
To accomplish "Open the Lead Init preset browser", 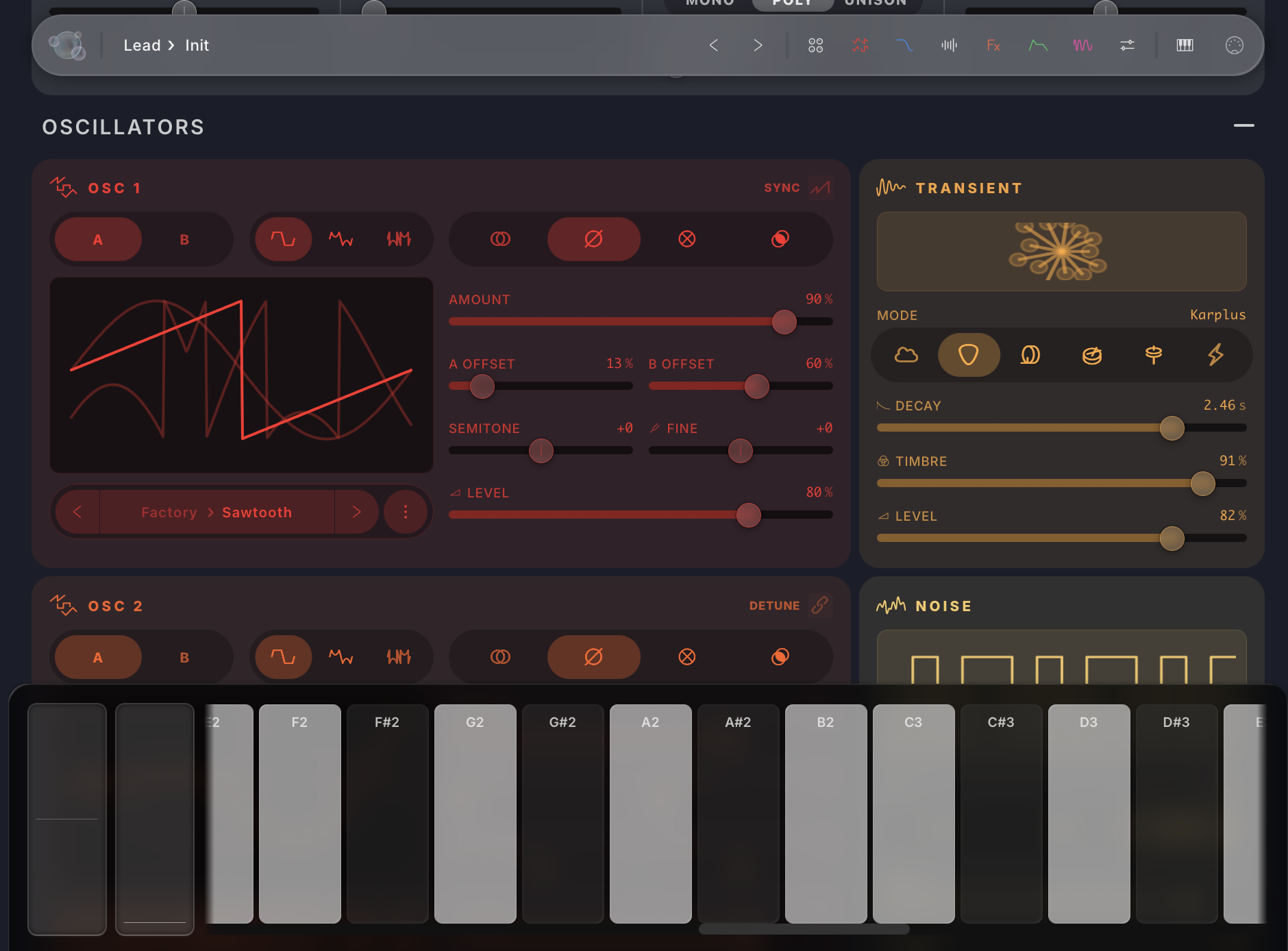I will click(166, 45).
